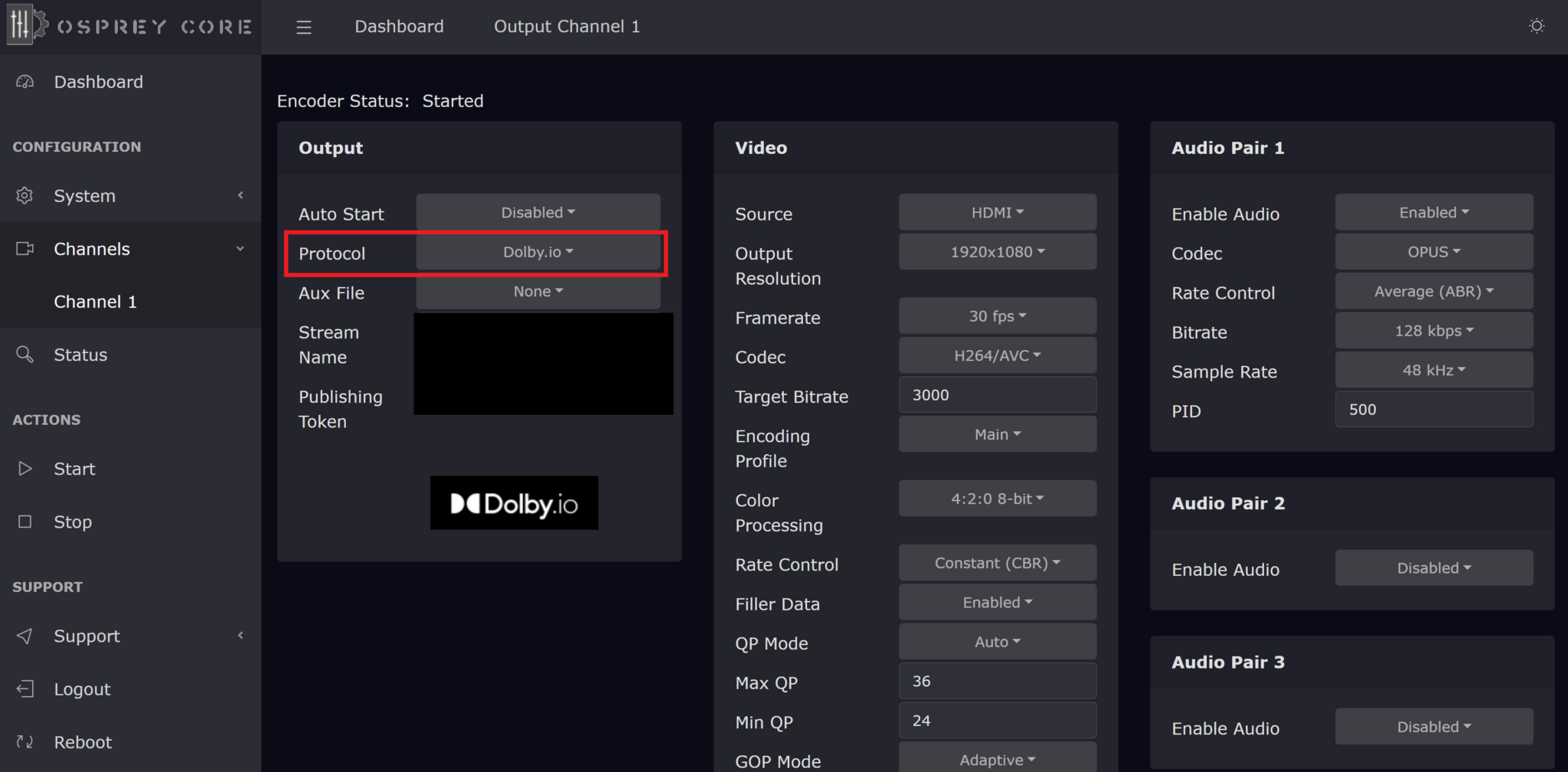
Task: Disable Enable Audio for Audio Pair 1
Action: coord(1432,212)
